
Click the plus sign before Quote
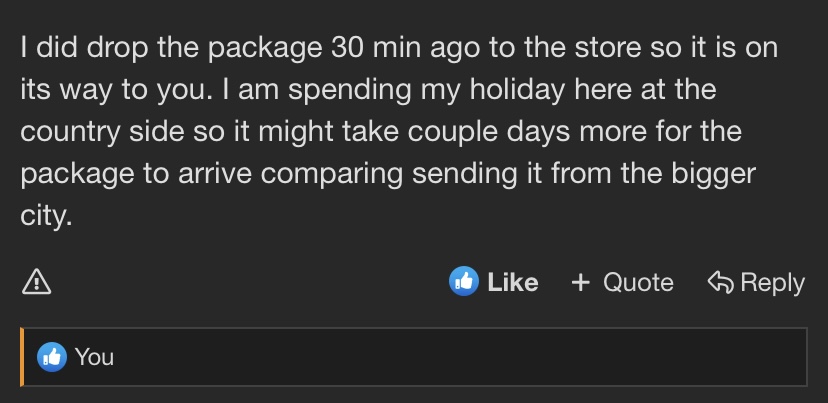(x=580, y=283)
